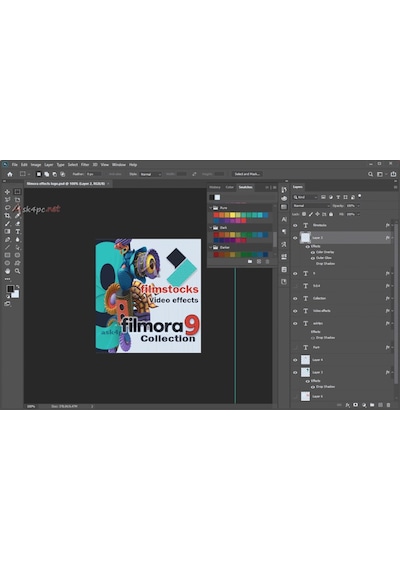
Task: Create new group folder in Layers panel
Action: coord(372,405)
